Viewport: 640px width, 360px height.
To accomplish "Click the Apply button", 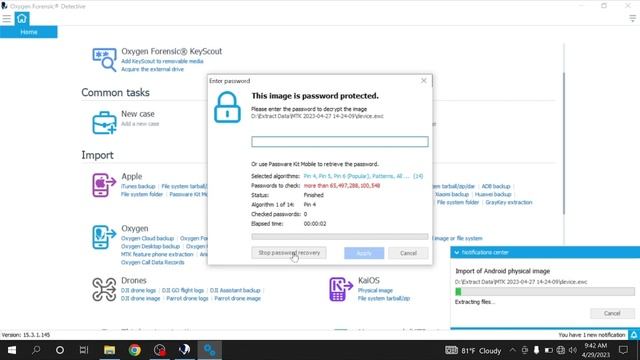I will [364, 253].
